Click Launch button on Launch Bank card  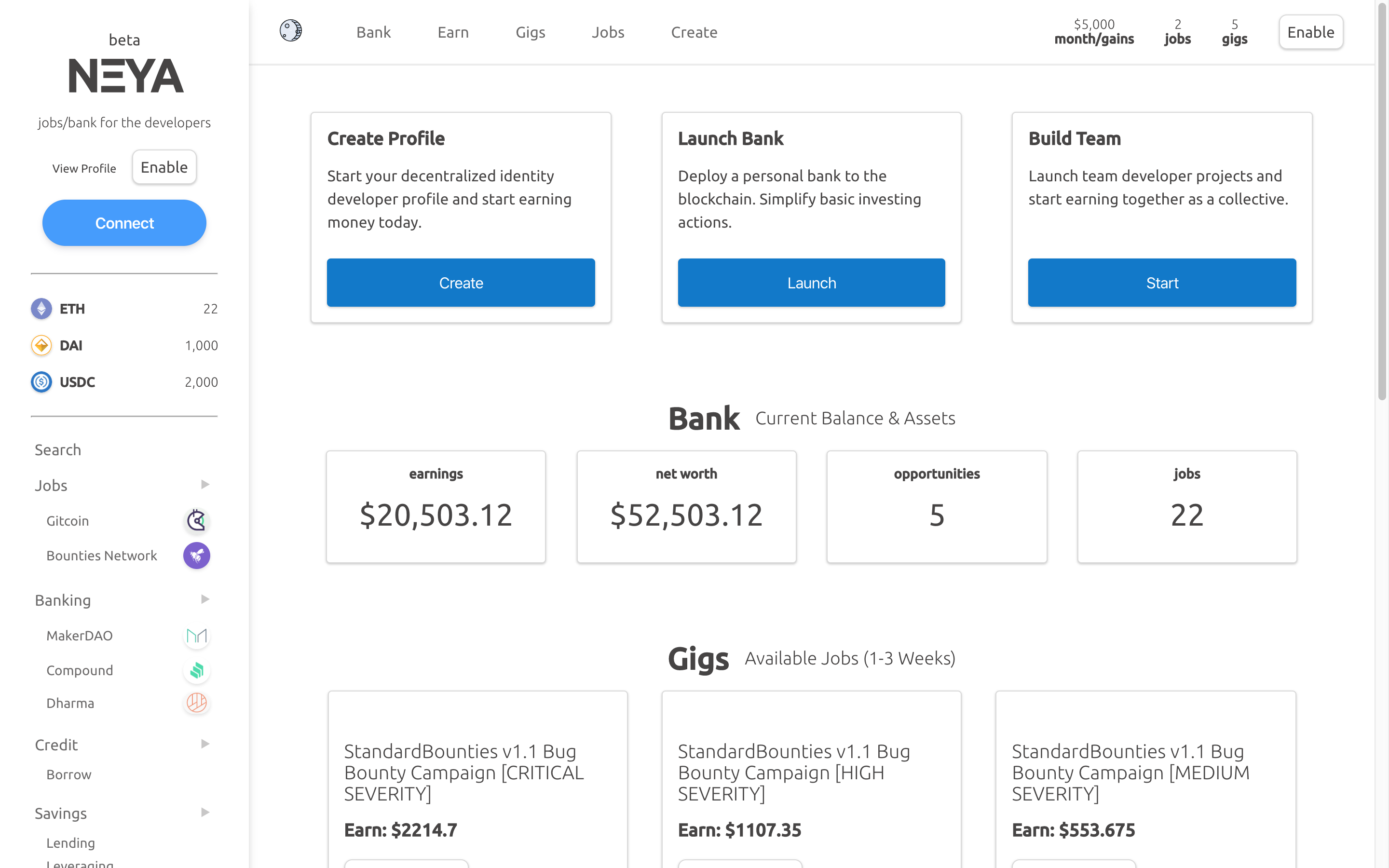(x=811, y=283)
